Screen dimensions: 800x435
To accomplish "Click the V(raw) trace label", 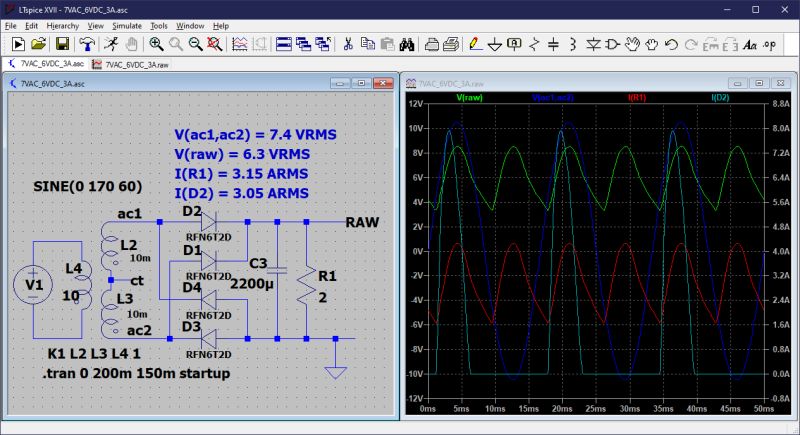I will tap(469, 97).
